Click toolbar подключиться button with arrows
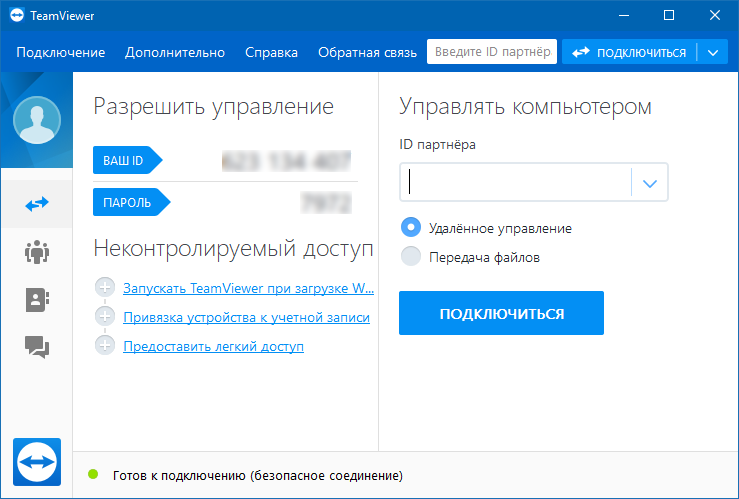 (x=629, y=52)
